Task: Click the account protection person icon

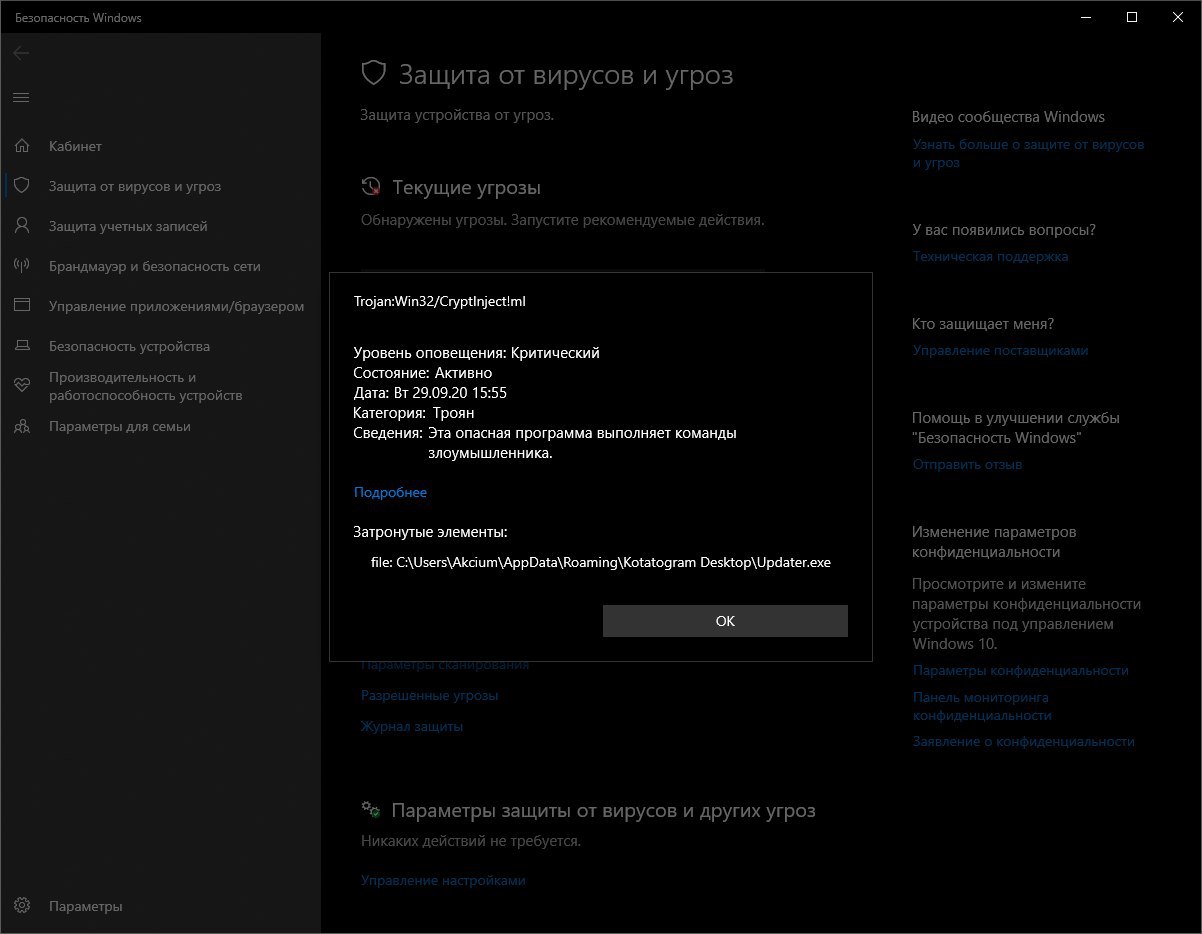Action: (22, 226)
